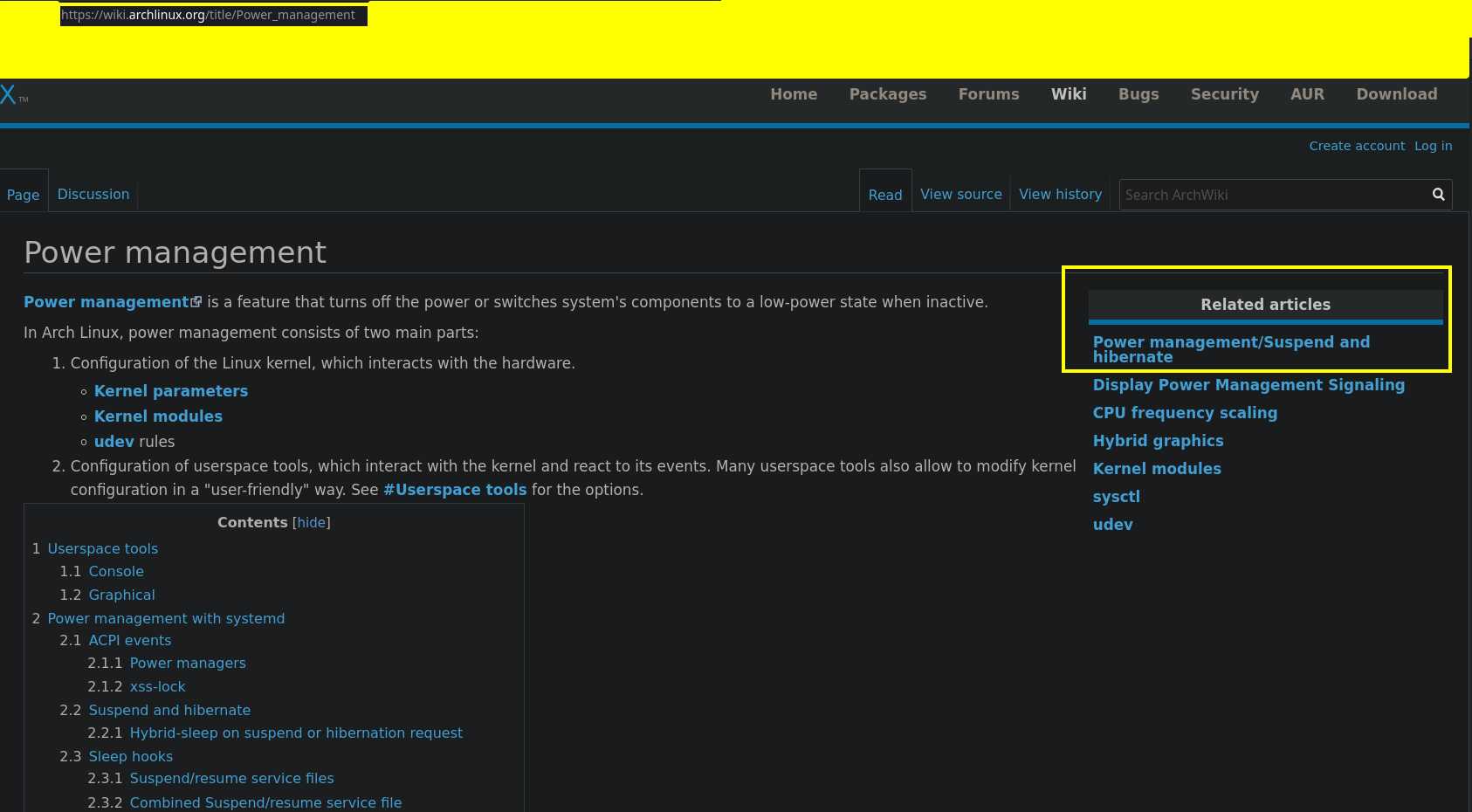Go to contents entry 1.2 Graphical
1472x812 pixels.
[x=121, y=595]
